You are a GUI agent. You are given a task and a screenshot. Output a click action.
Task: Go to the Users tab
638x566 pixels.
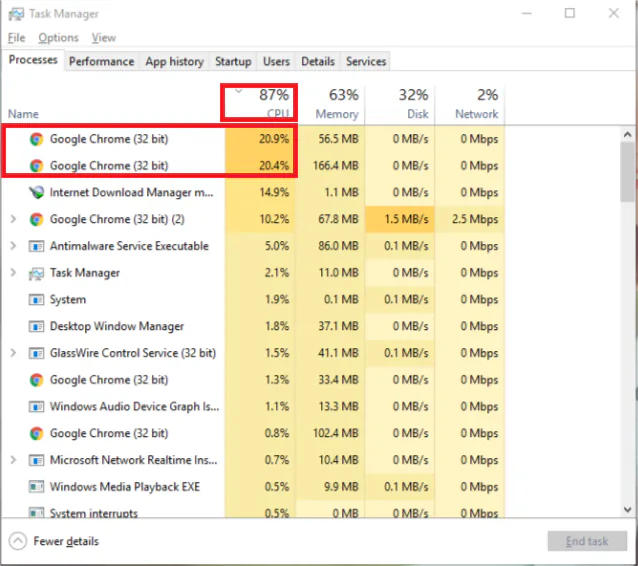pyautogui.click(x=276, y=61)
